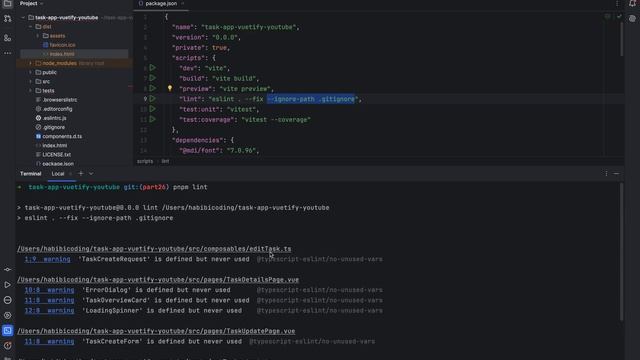Viewport: 640px width, 360px height.
Task: Run the "test:coverage" script gutter icon
Action: click(x=152, y=119)
